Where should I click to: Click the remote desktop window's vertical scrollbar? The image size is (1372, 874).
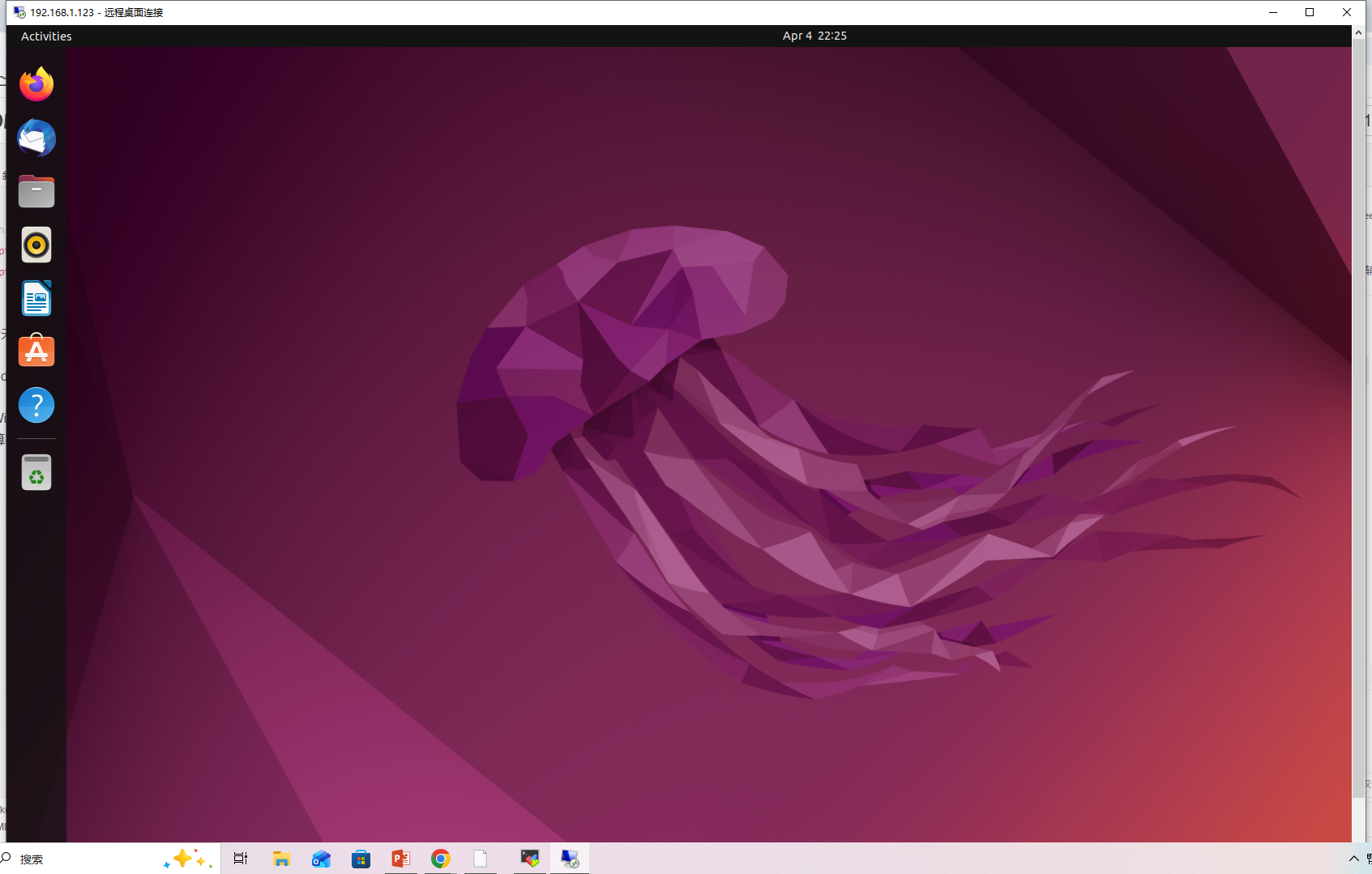coord(1358,418)
